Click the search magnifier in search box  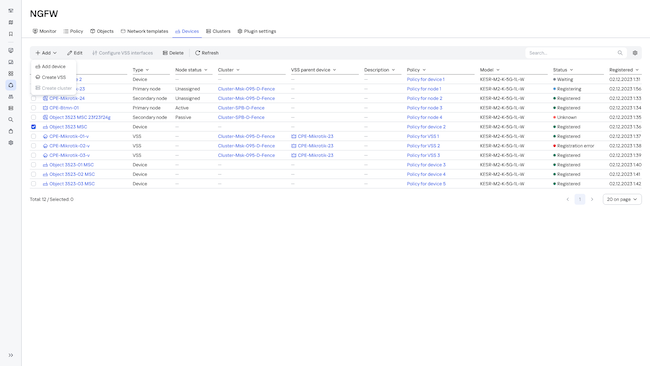[x=620, y=53]
